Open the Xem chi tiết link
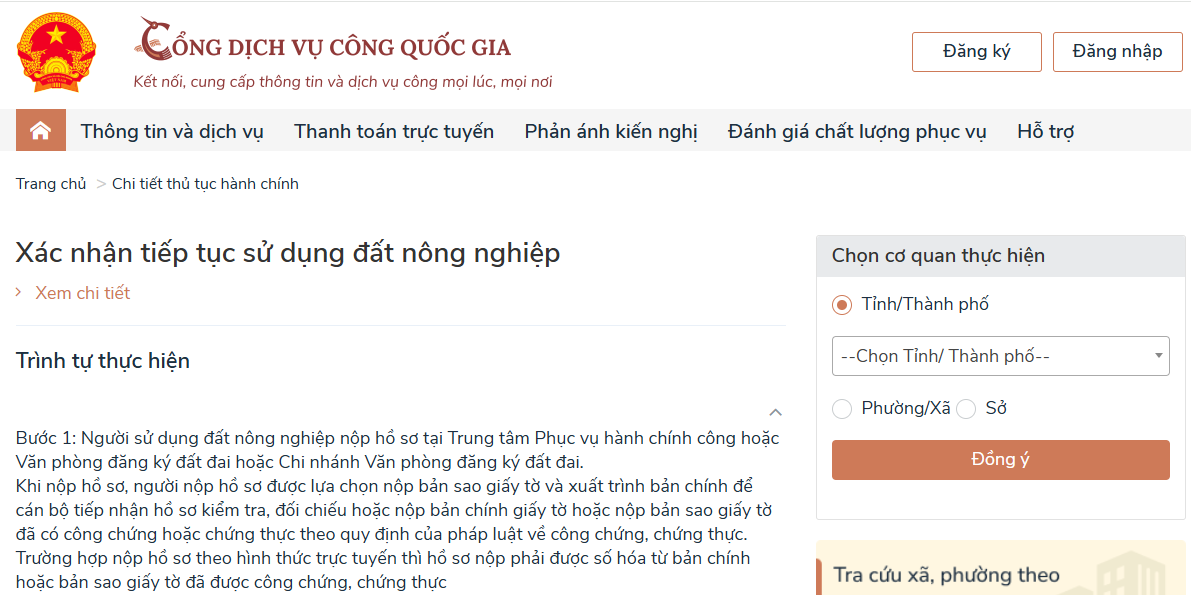This screenshot has width=1191, height=595. [x=82, y=293]
